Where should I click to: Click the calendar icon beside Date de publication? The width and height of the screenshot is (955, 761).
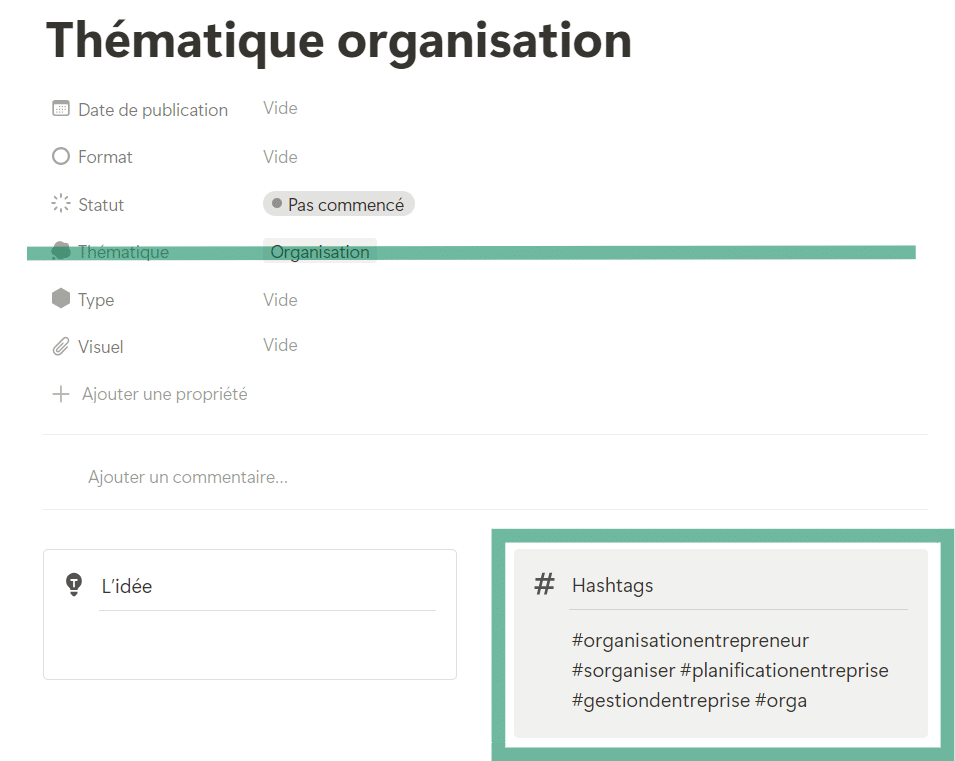(x=61, y=109)
